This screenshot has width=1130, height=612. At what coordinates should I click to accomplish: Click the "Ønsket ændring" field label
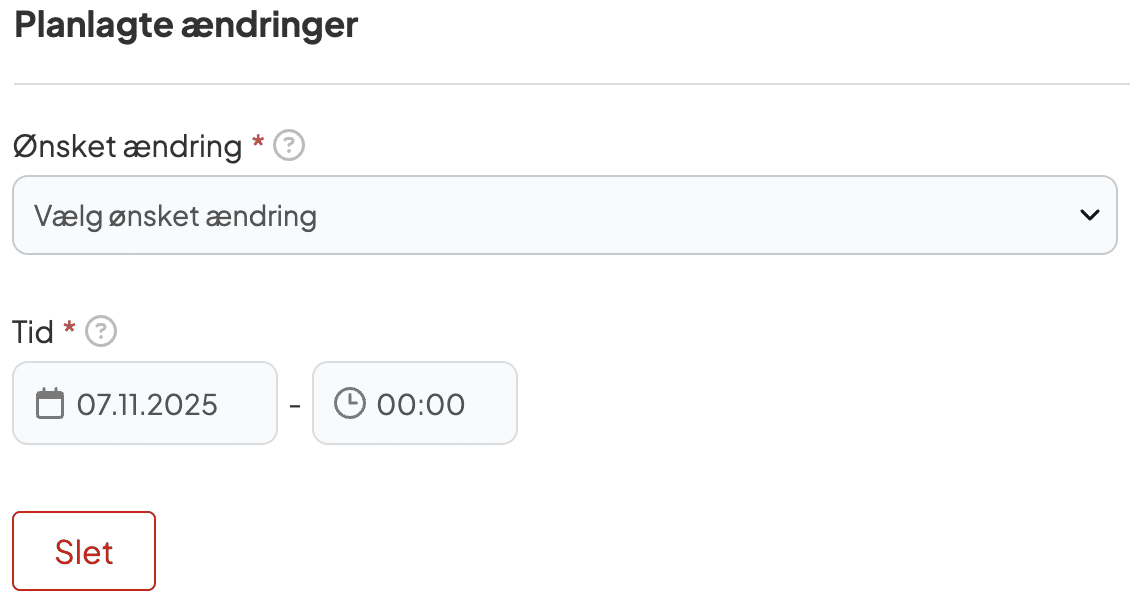pos(127,147)
